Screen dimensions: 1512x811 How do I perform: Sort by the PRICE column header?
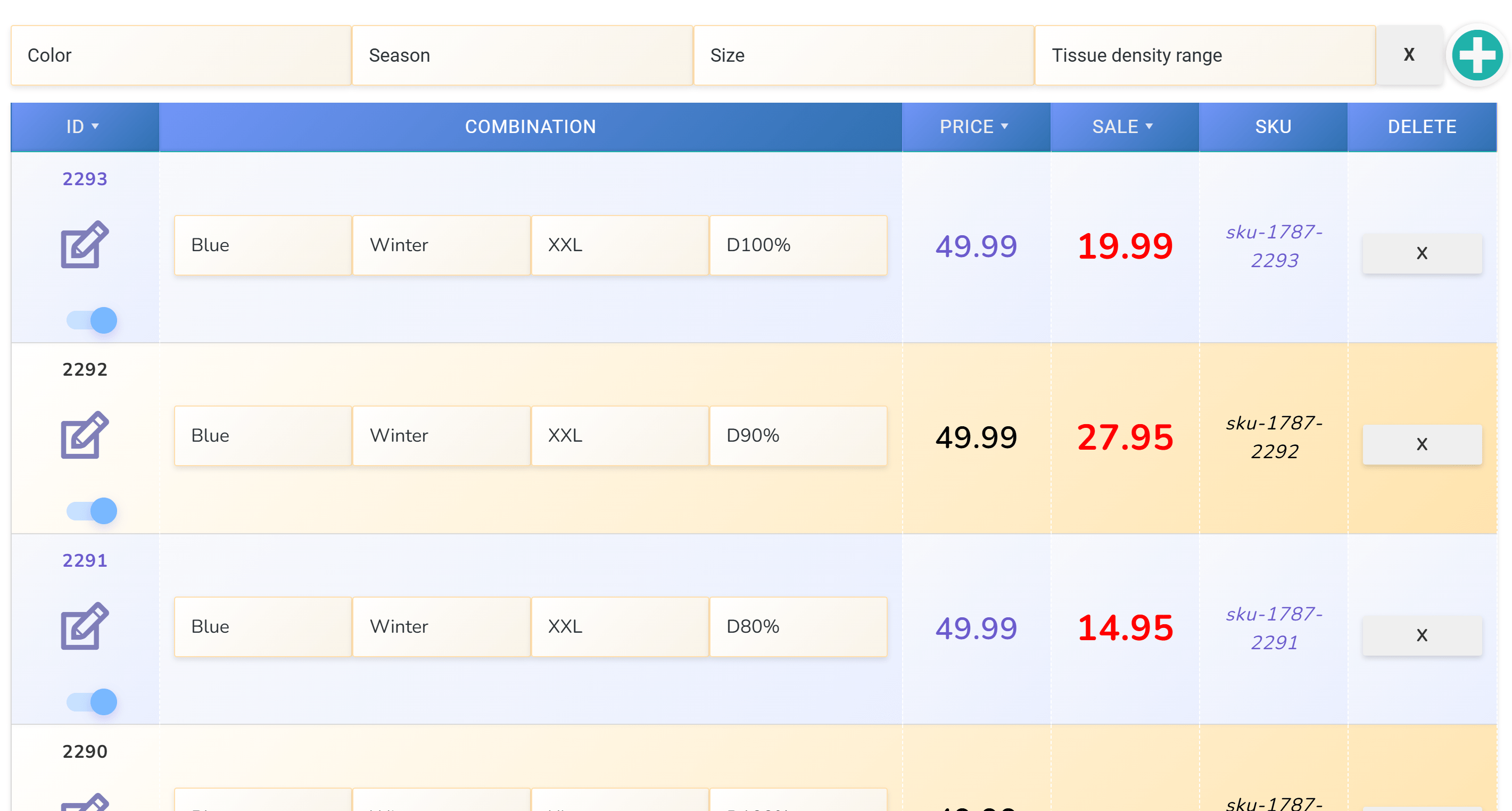tap(975, 127)
